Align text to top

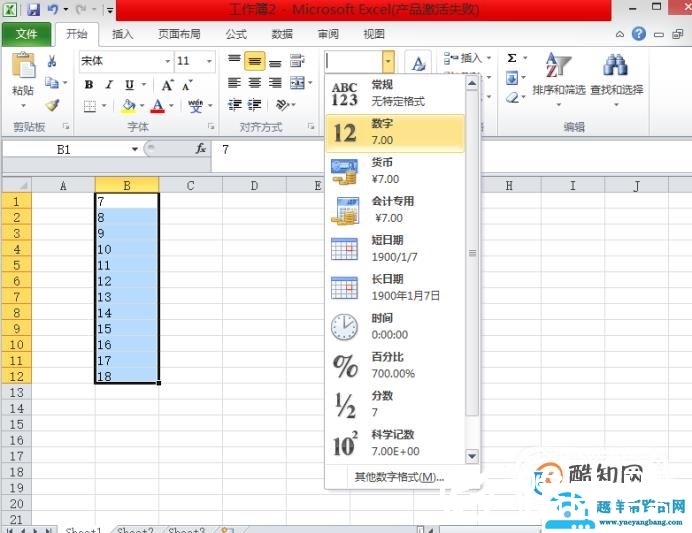pyautogui.click(x=234, y=60)
